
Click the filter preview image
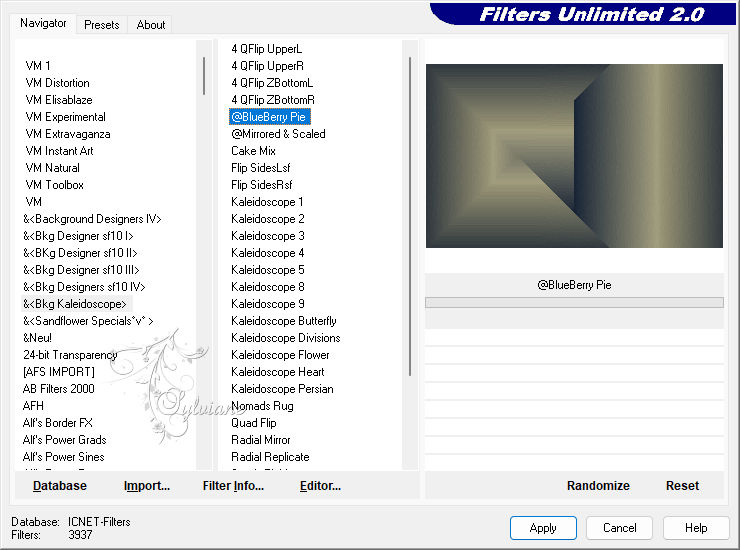click(574, 156)
